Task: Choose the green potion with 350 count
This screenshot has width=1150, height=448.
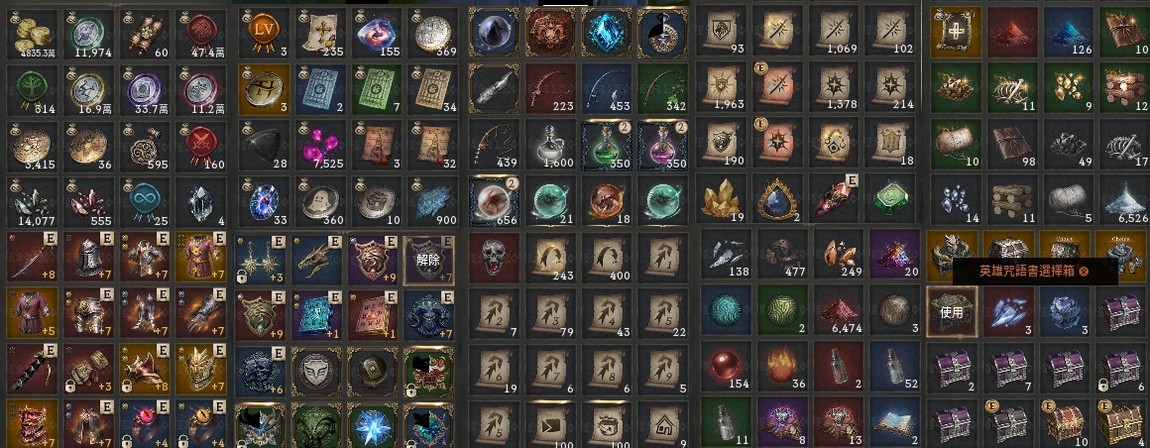Action: (x=607, y=145)
